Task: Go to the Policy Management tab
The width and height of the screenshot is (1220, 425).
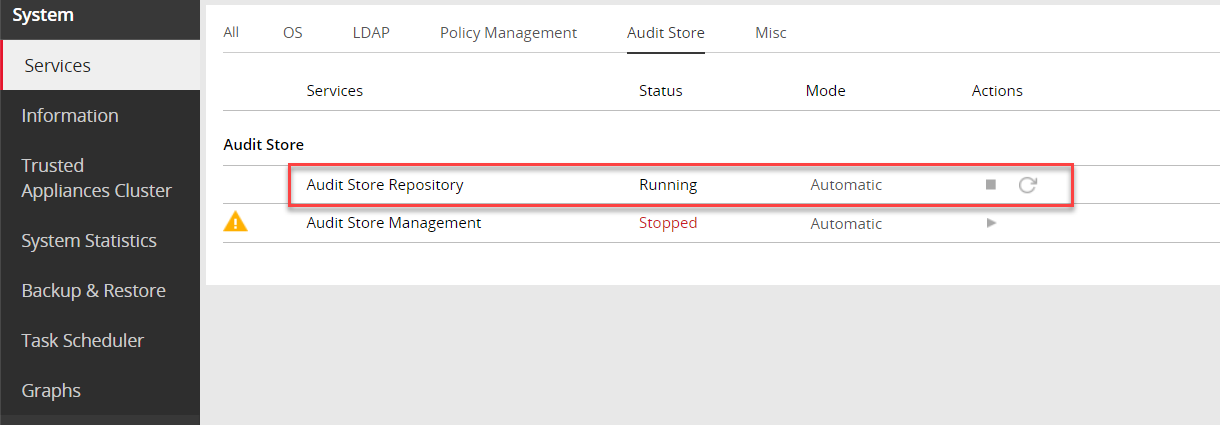Action: tap(508, 33)
